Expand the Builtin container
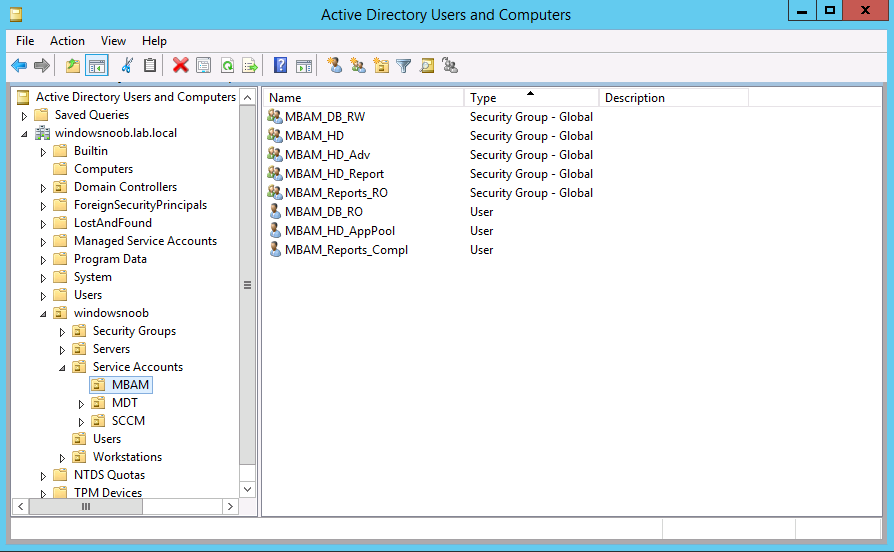 click(x=43, y=152)
